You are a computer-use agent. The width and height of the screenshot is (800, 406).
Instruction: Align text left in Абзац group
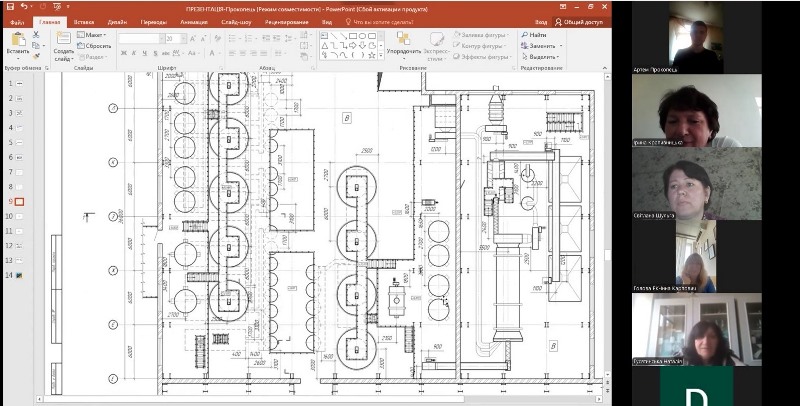coord(232,53)
